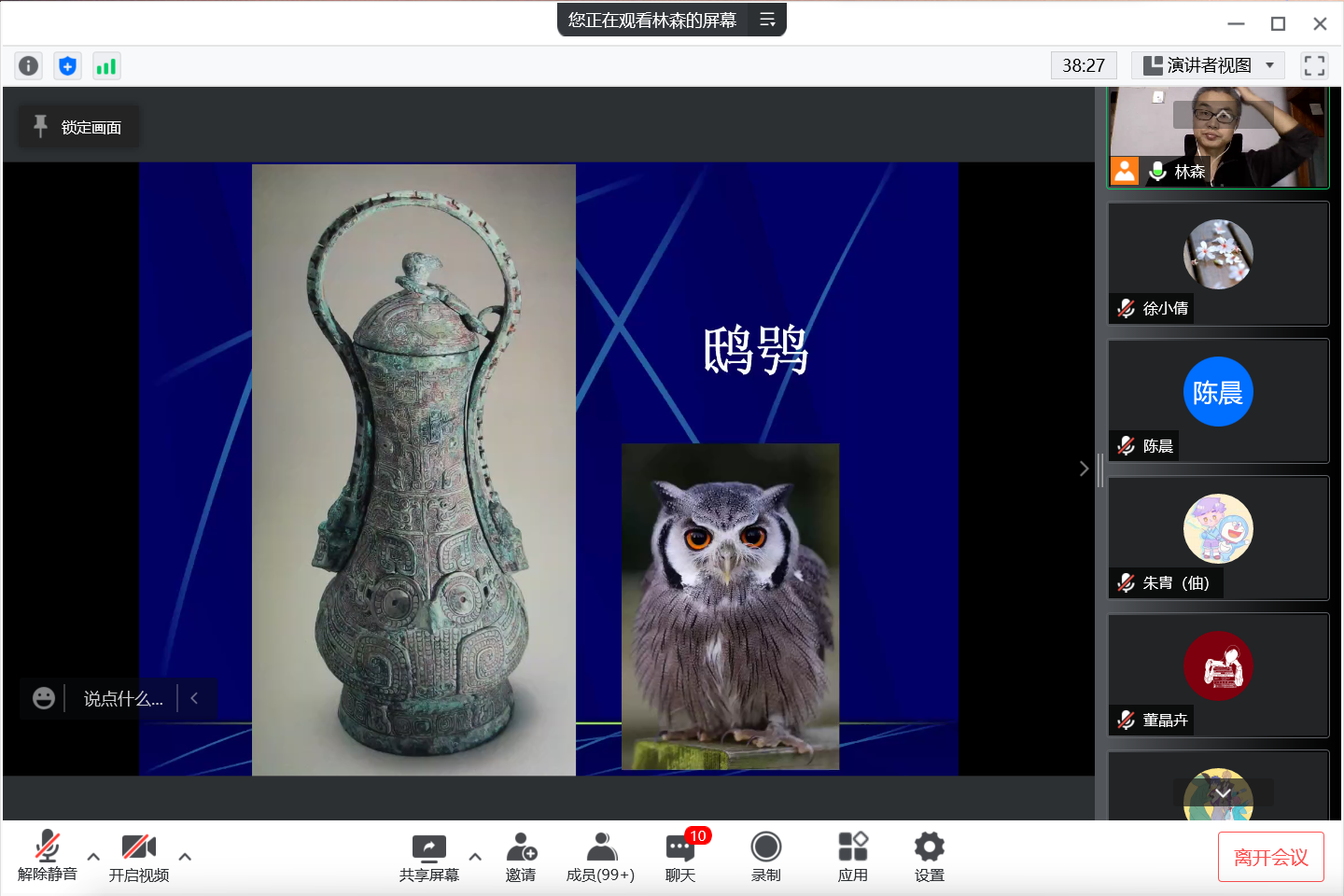Screen dimensions: 1344x896
Task: Click 离开会议 leave meeting button
Action: coord(1270,857)
